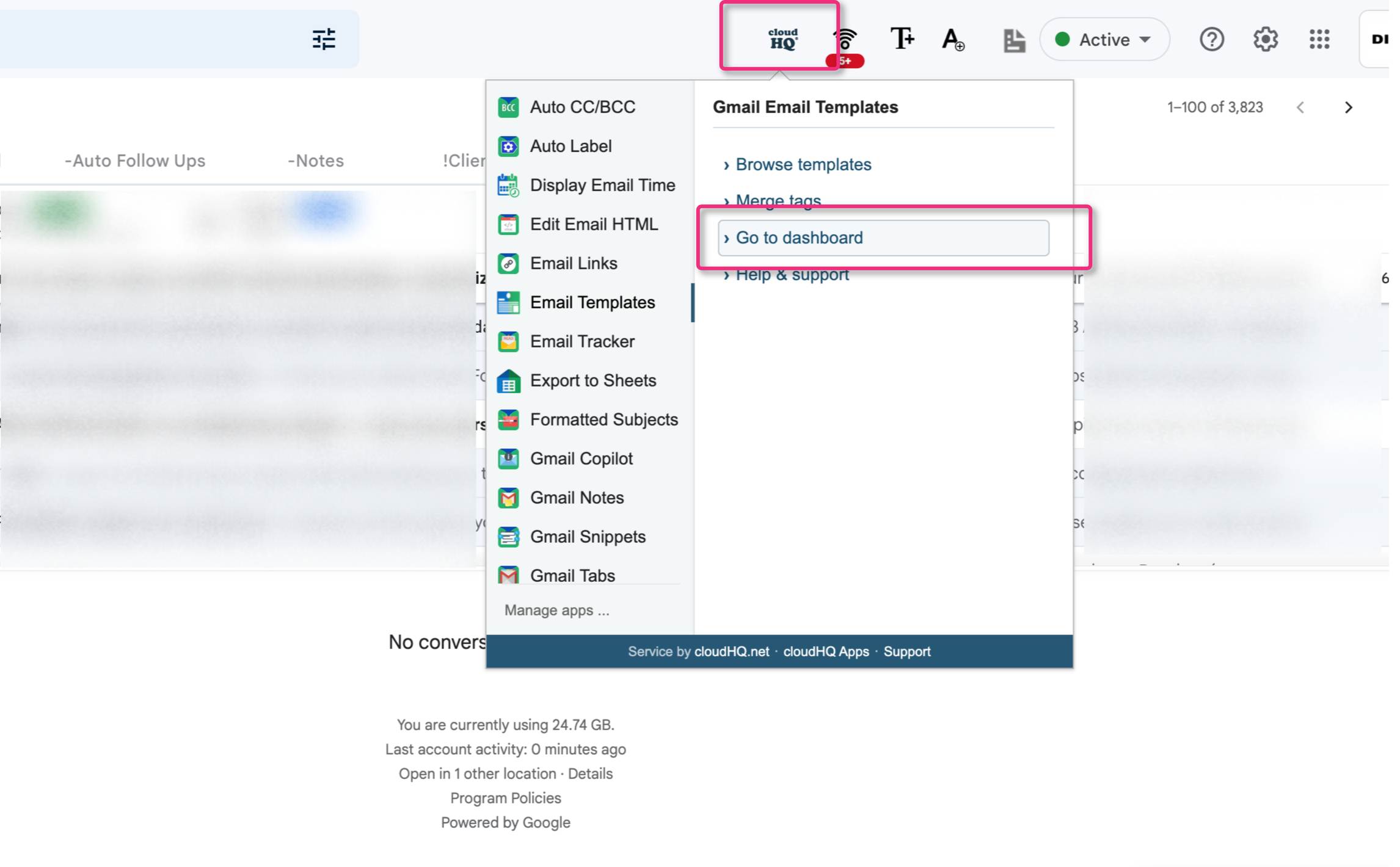This screenshot has width=1400, height=867.
Task: Go to newer page arrow
Action: pyautogui.click(x=1300, y=107)
